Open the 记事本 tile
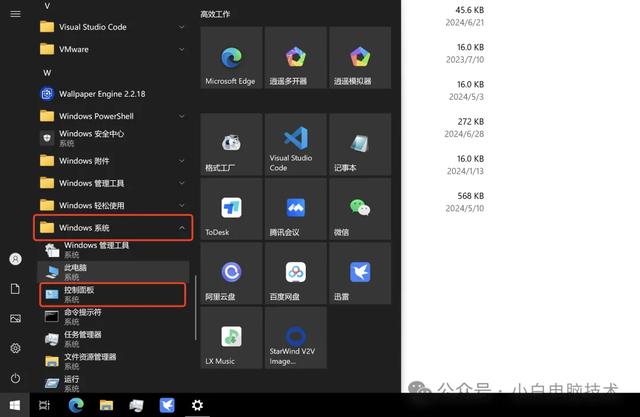 (360, 144)
